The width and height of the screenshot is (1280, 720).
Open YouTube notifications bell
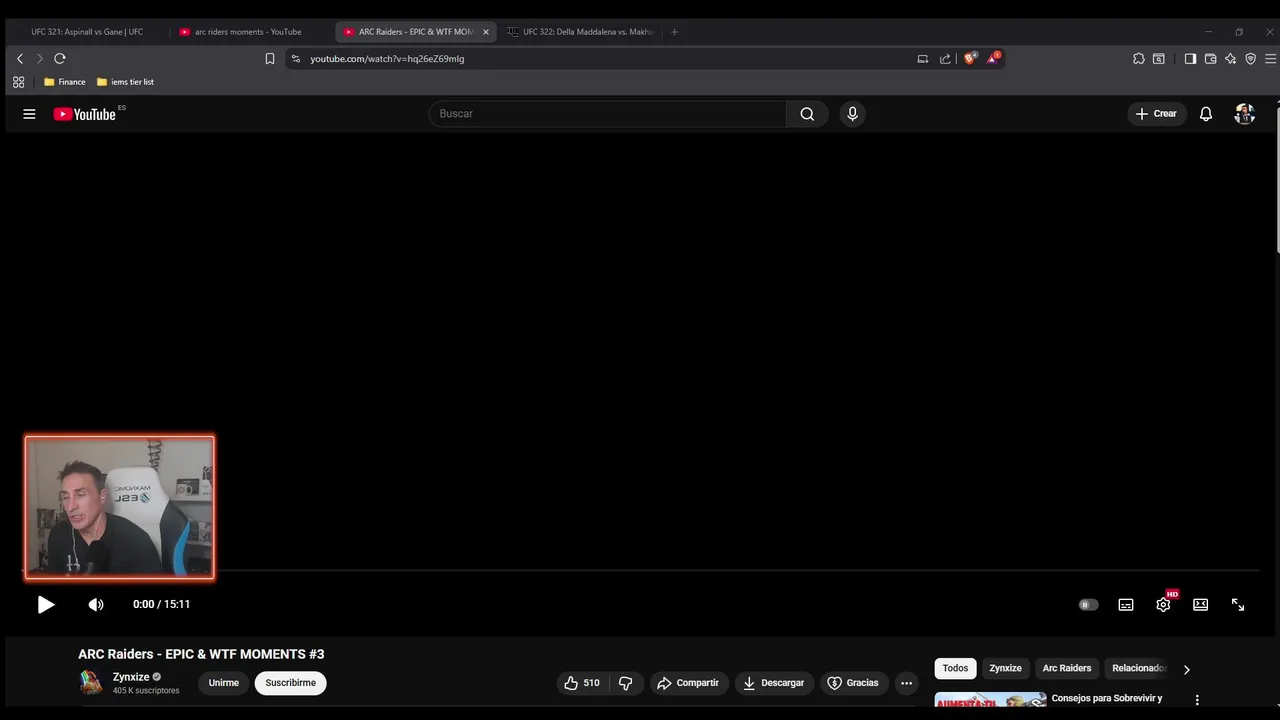pyautogui.click(x=1206, y=114)
